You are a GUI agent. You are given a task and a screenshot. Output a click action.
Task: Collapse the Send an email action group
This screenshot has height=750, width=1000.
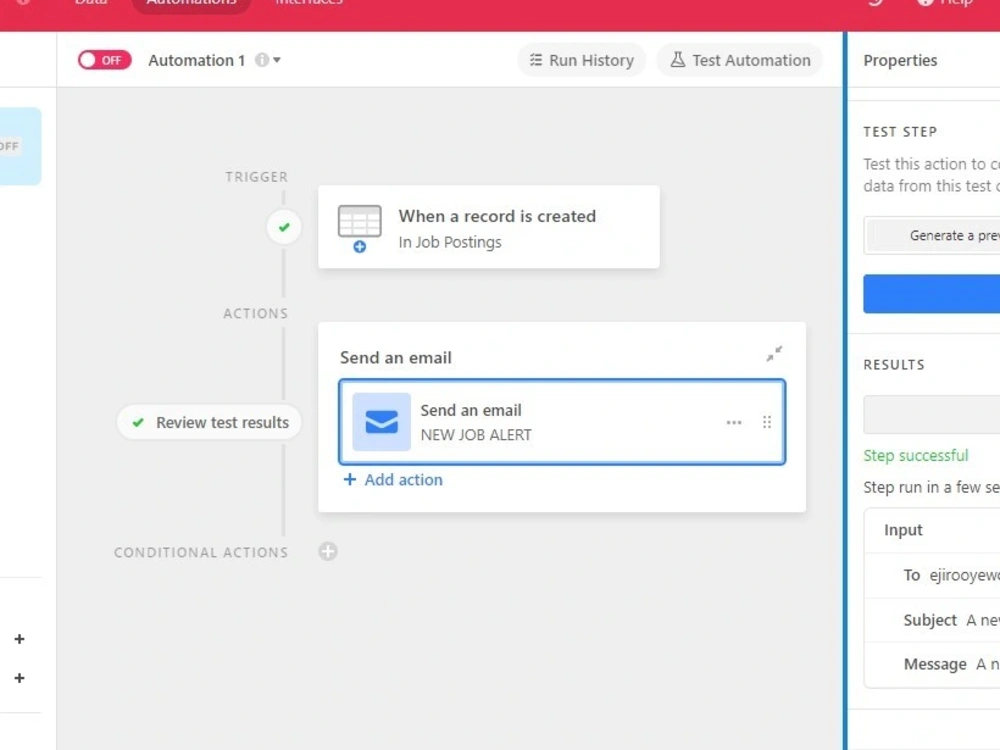774,354
